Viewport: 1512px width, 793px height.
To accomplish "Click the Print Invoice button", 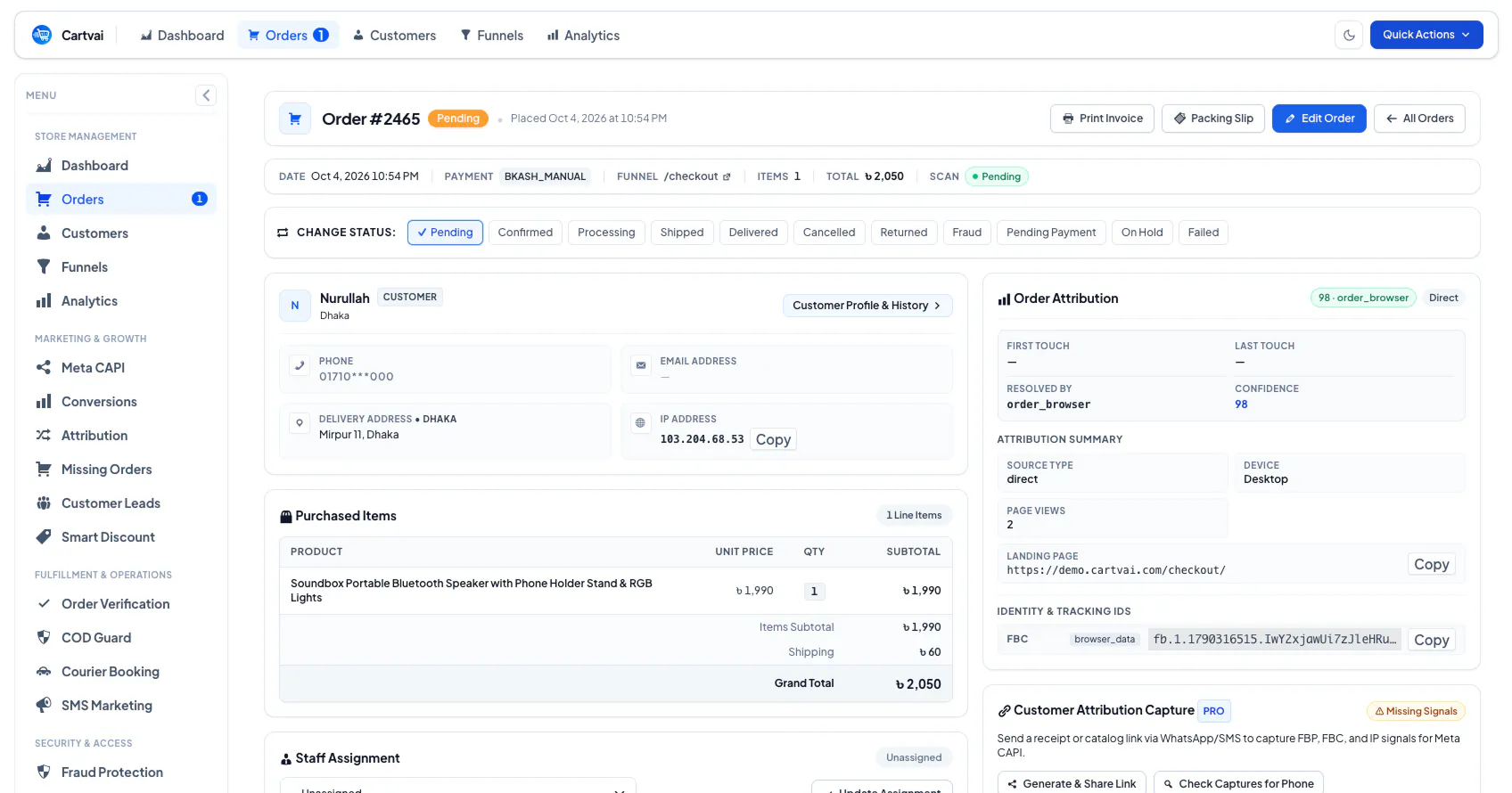I will [x=1102, y=119].
